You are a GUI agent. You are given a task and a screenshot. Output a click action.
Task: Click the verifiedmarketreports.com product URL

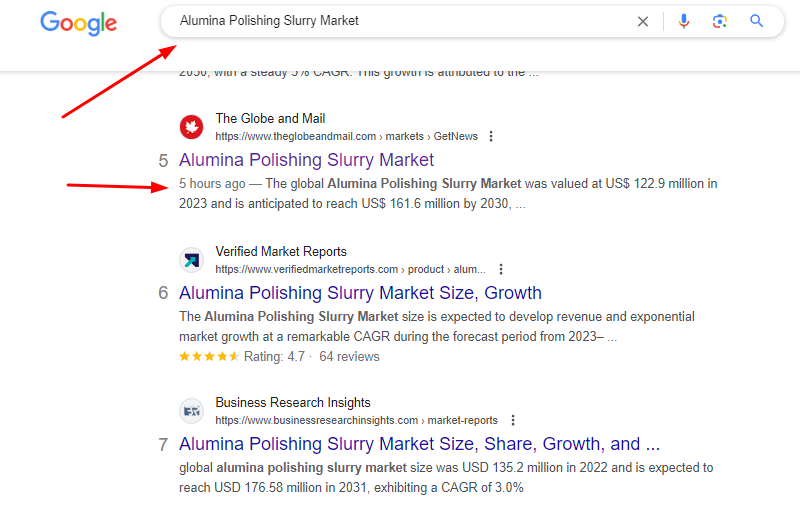point(350,269)
